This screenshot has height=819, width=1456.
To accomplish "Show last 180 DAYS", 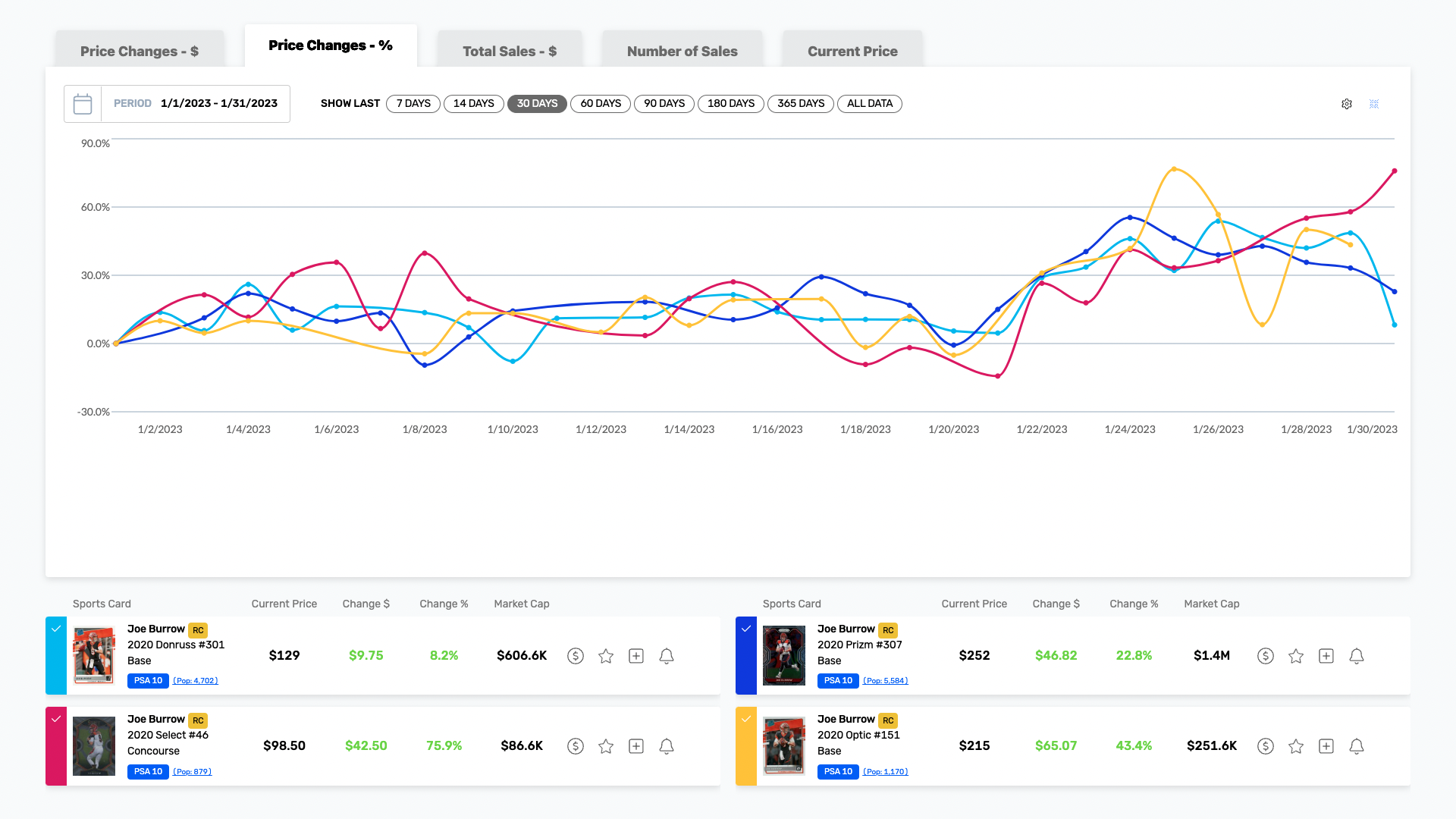I will [731, 104].
